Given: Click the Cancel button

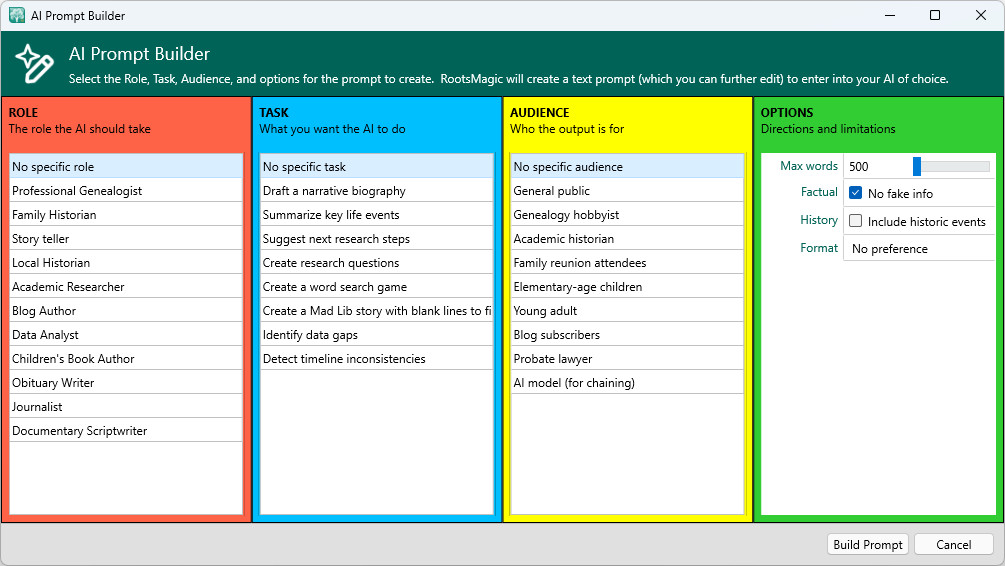Looking at the screenshot, I should tap(953, 545).
